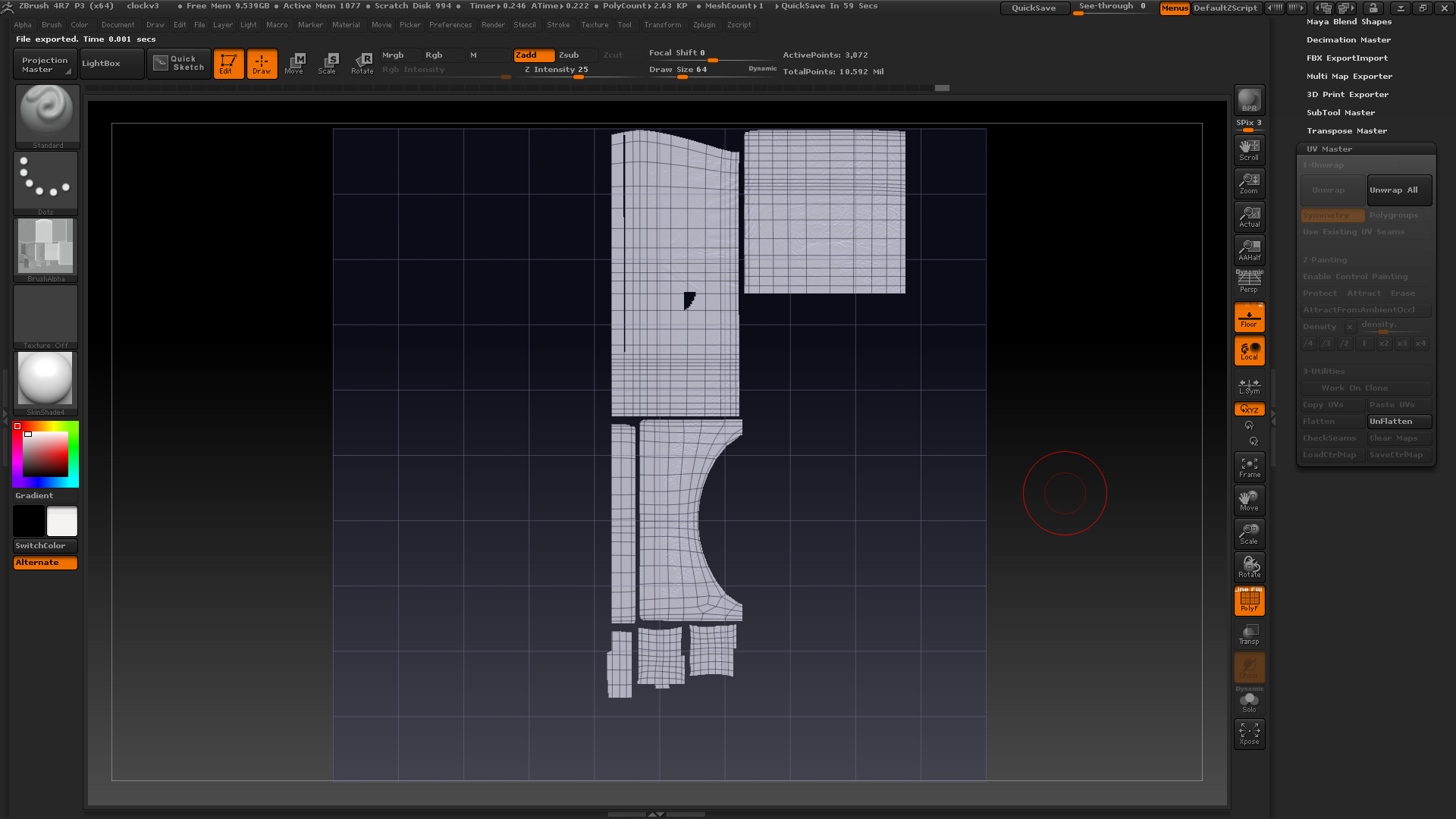Open the Alpha menu

click(23, 25)
